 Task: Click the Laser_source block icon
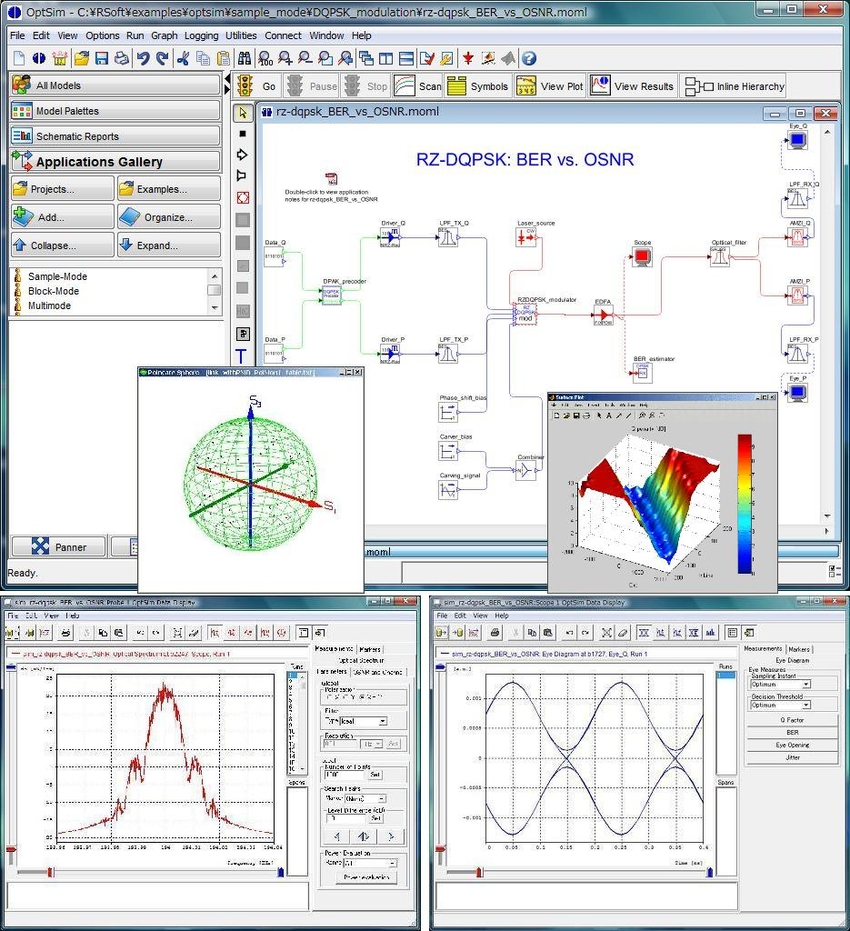coord(526,237)
